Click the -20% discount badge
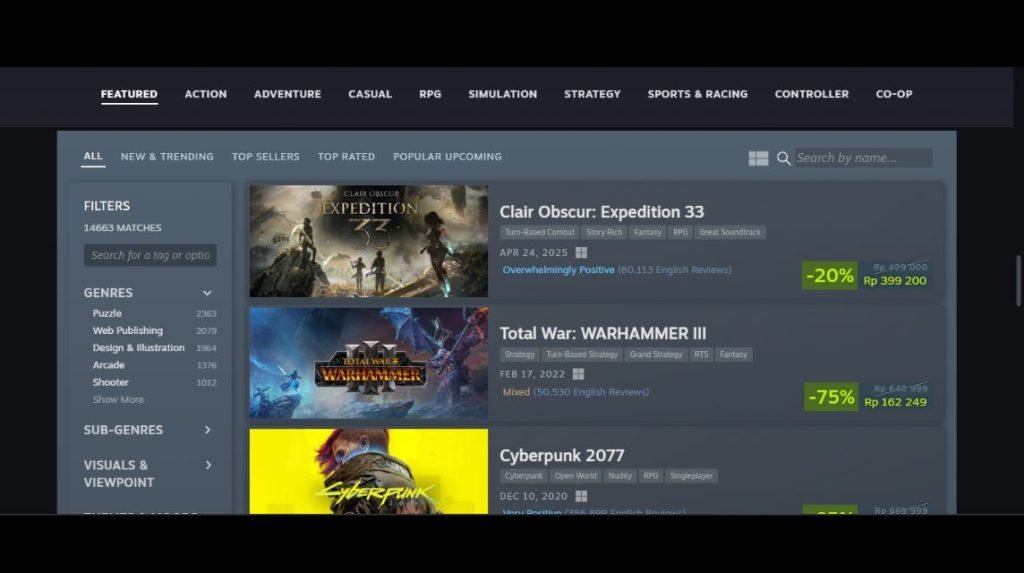This screenshot has height=573, width=1024. pyautogui.click(x=829, y=275)
